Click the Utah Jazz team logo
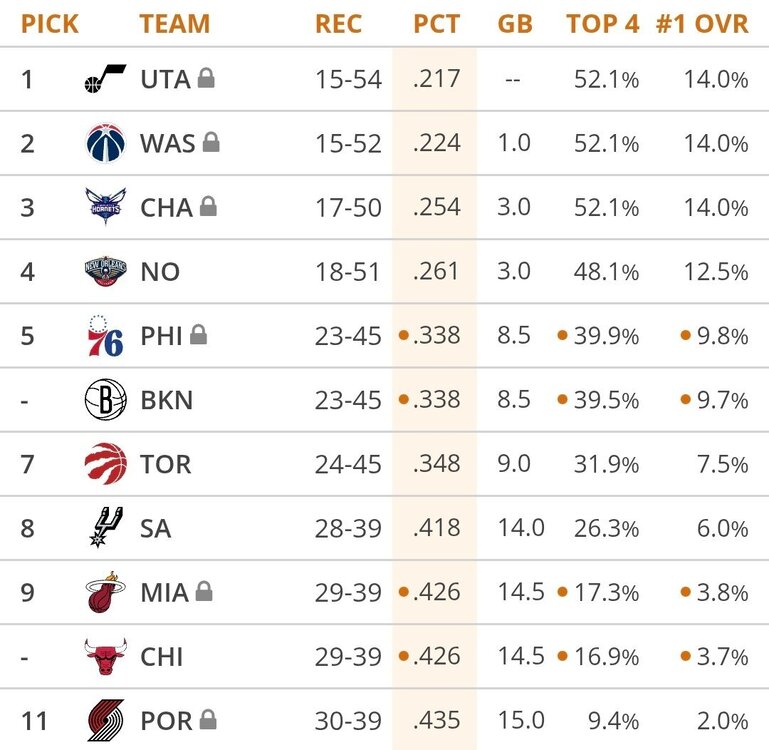The image size is (769, 750). pyautogui.click(x=105, y=79)
